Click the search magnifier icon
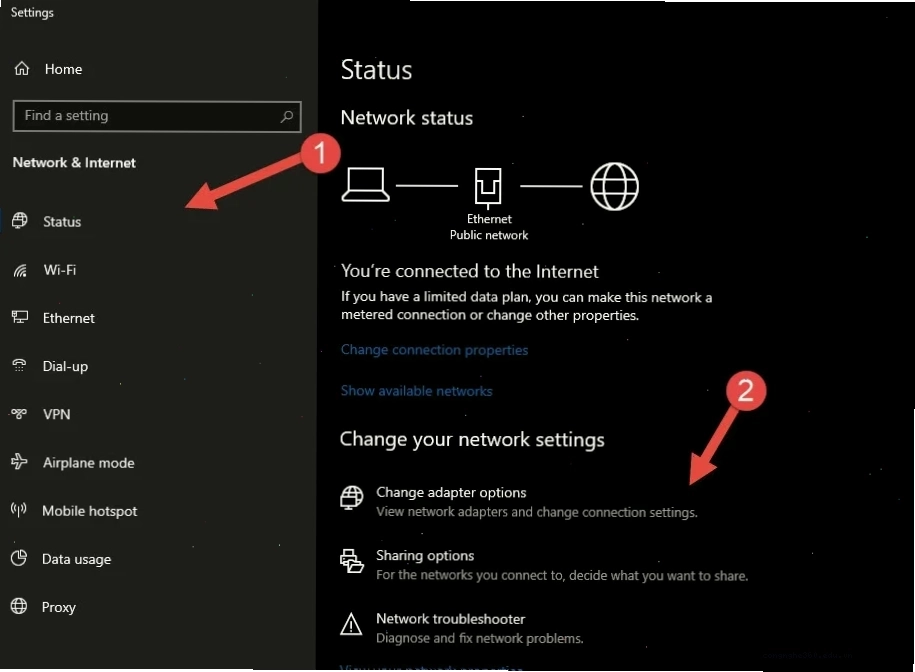 (x=287, y=116)
